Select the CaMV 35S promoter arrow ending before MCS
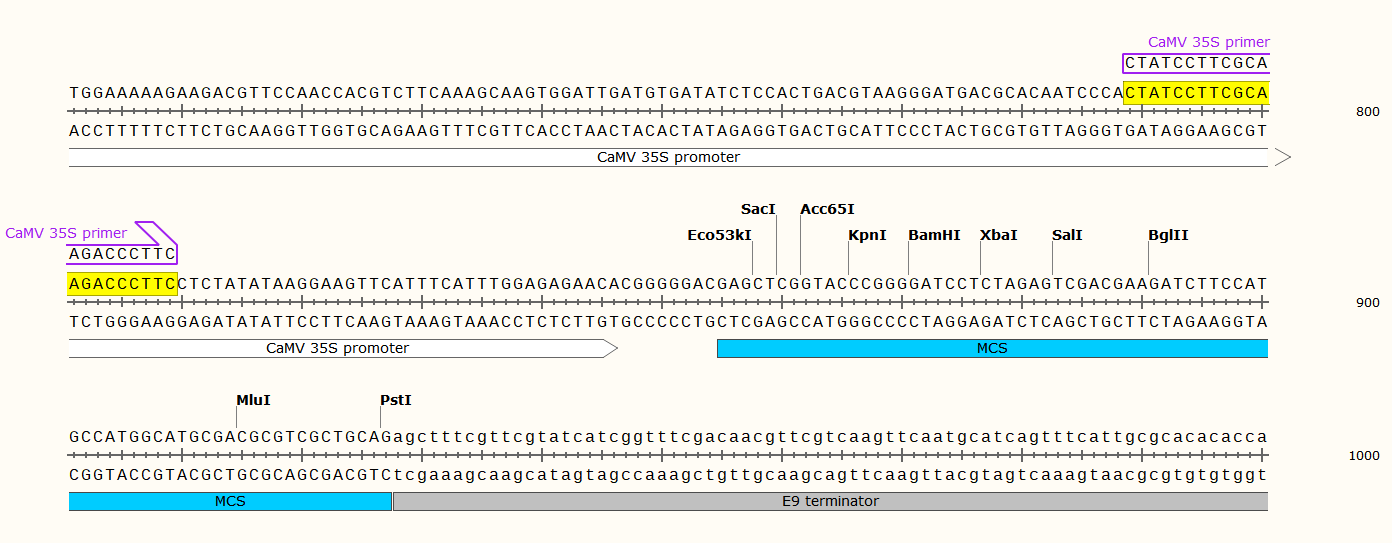Viewport: 1392px width, 543px height. [337, 348]
